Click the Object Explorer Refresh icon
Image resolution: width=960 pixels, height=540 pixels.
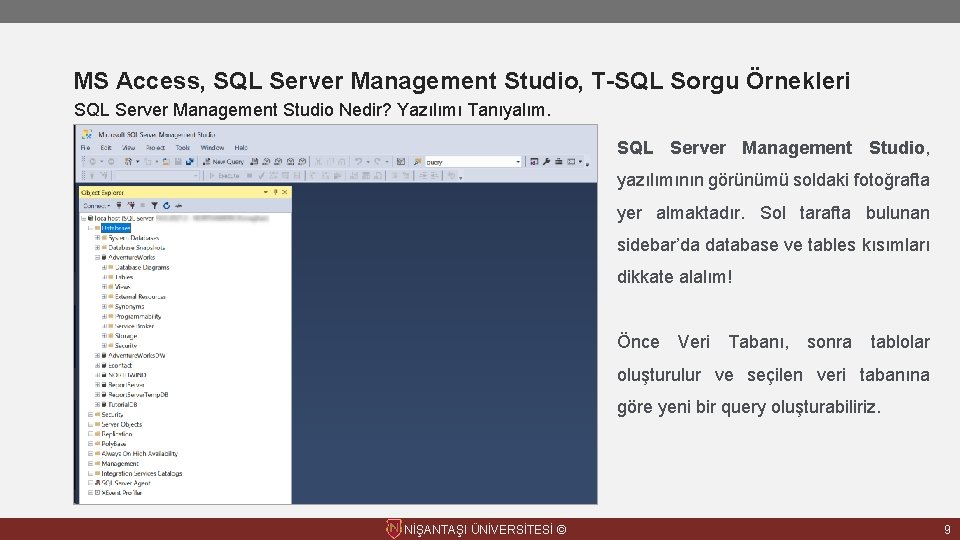pyautogui.click(x=166, y=206)
